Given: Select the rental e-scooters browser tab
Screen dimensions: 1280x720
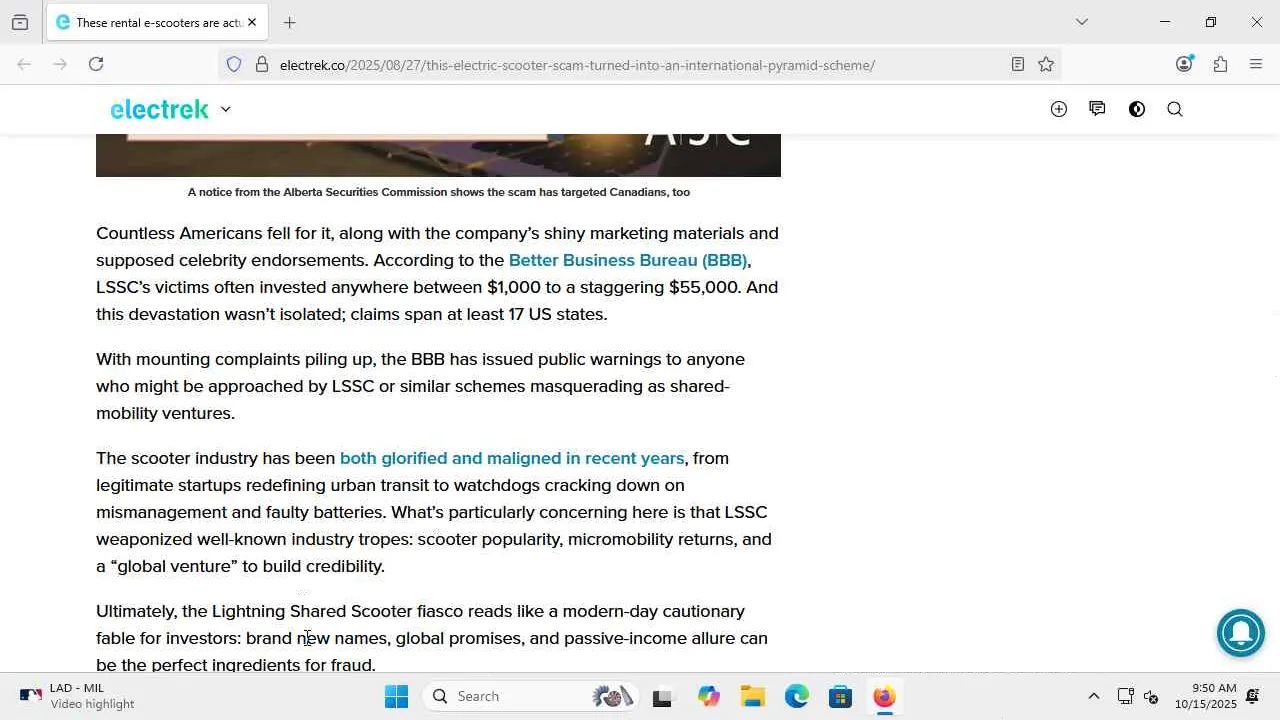Looking at the screenshot, I should 157,22.
